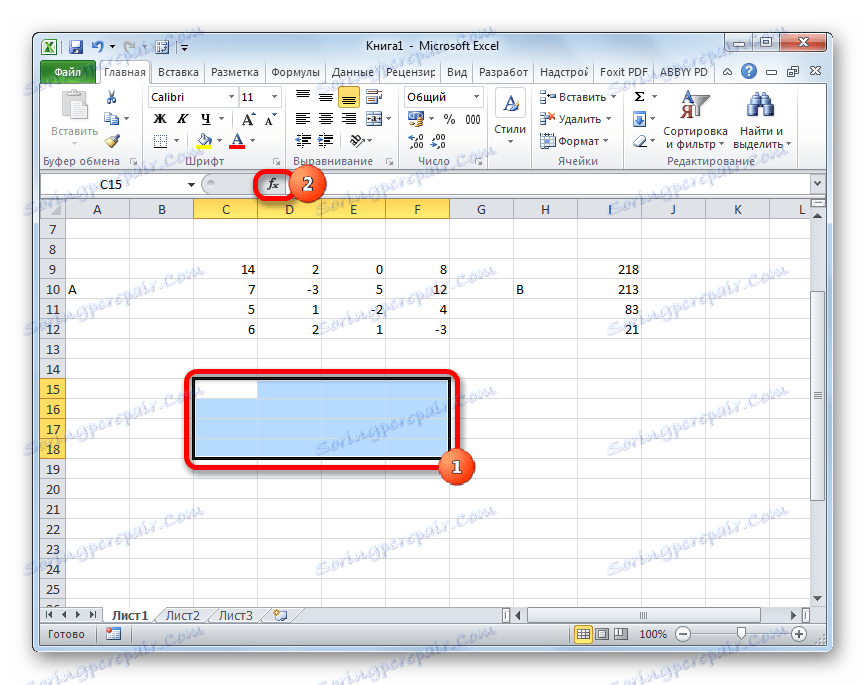Select column G header

click(481, 209)
